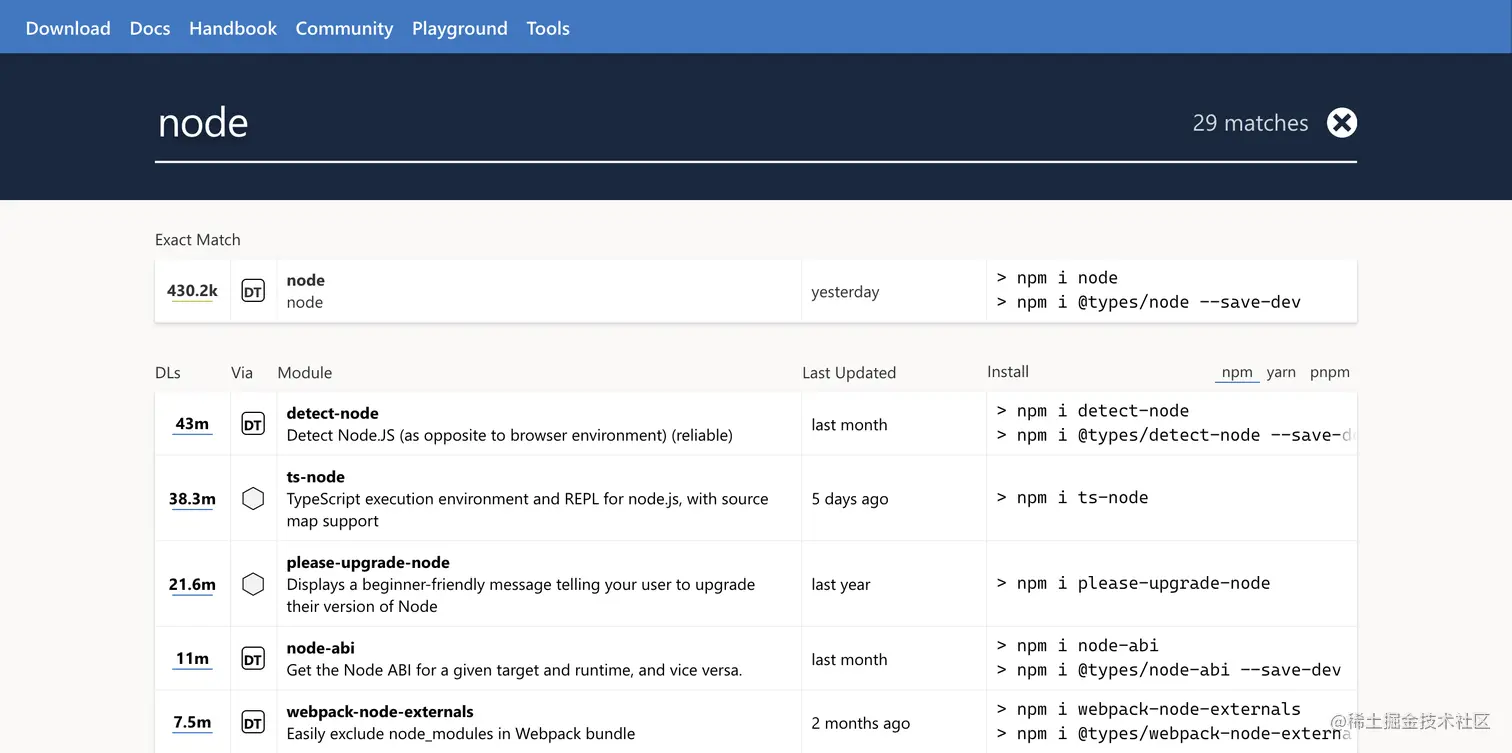Click the 'npm i ts-node' install command
Image resolution: width=1512 pixels, height=753 pixels.
pos(1072,498)
